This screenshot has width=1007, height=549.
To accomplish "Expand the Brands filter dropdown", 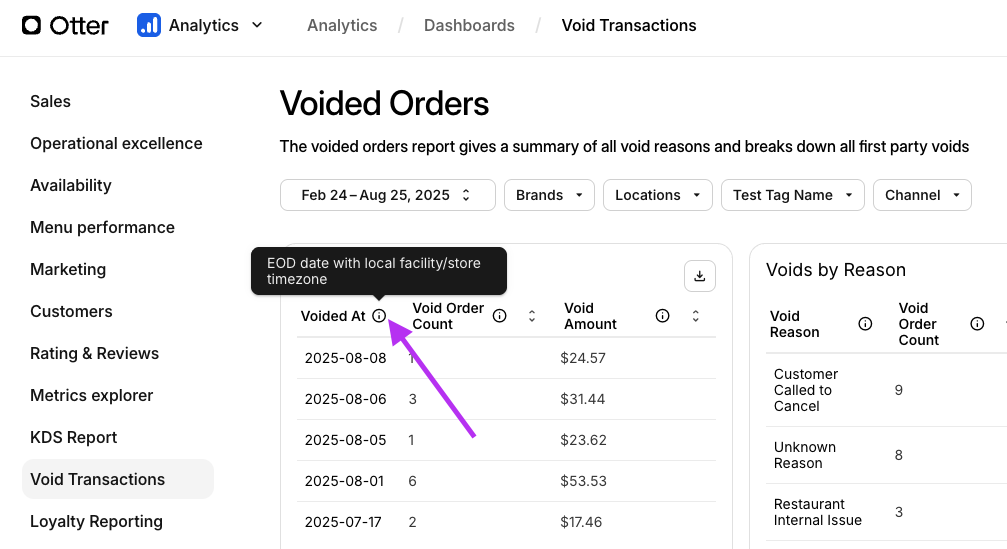I will [x=549, y=195].
